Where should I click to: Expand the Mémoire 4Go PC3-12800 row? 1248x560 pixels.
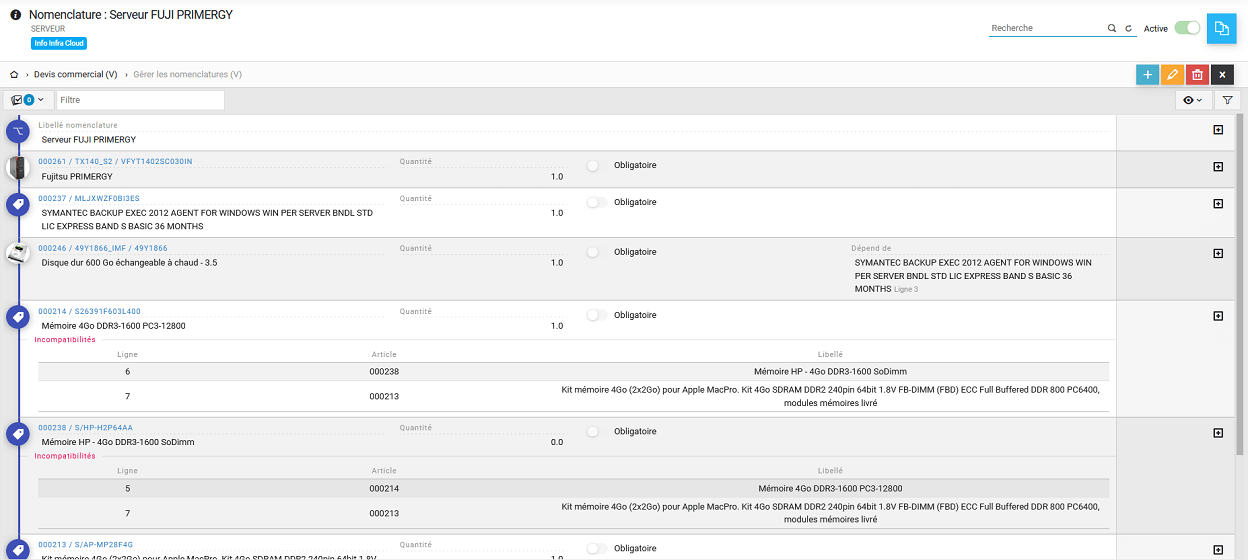pyautogui.click(x=1218, y=316)
